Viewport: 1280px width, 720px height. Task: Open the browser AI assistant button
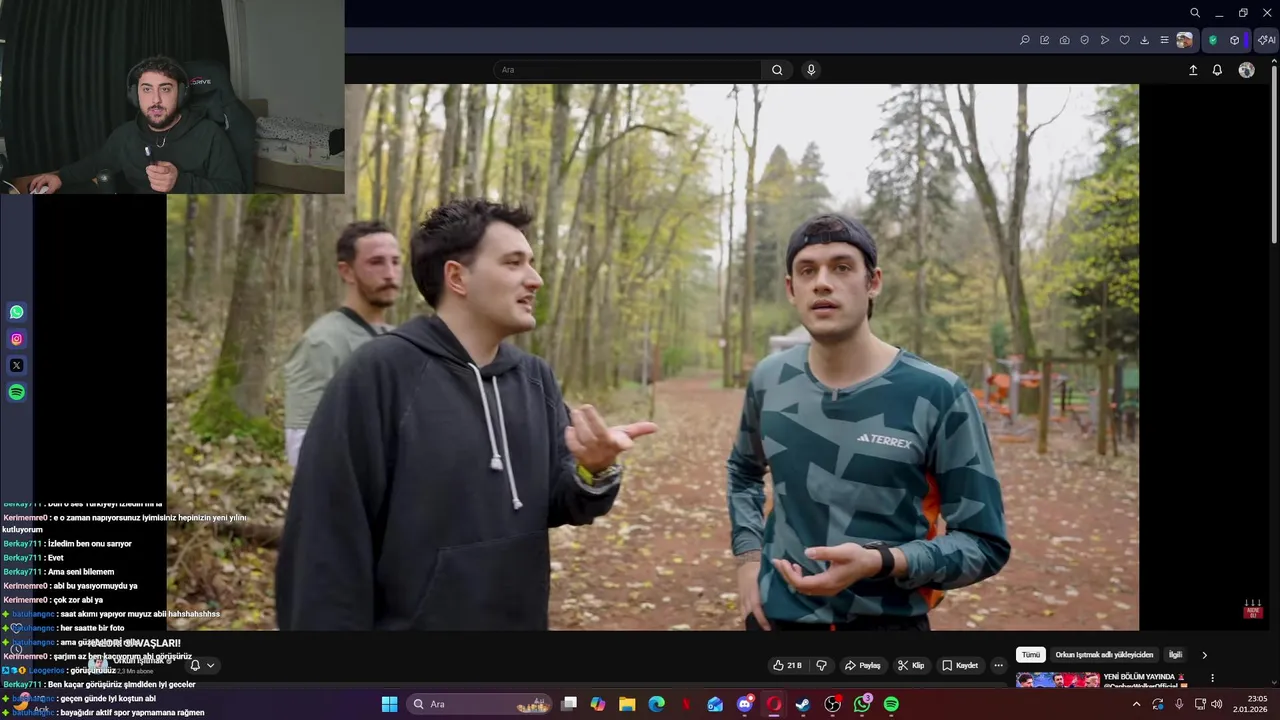1267,40
